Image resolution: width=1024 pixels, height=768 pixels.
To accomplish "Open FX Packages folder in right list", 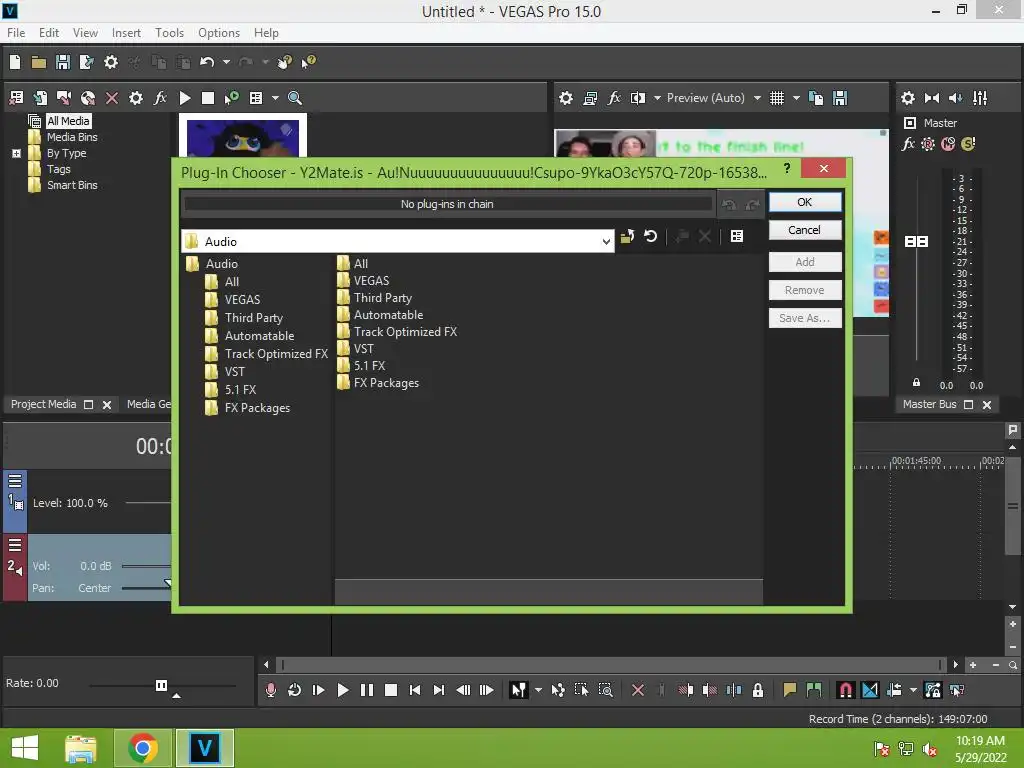I will tap(386, 383).
